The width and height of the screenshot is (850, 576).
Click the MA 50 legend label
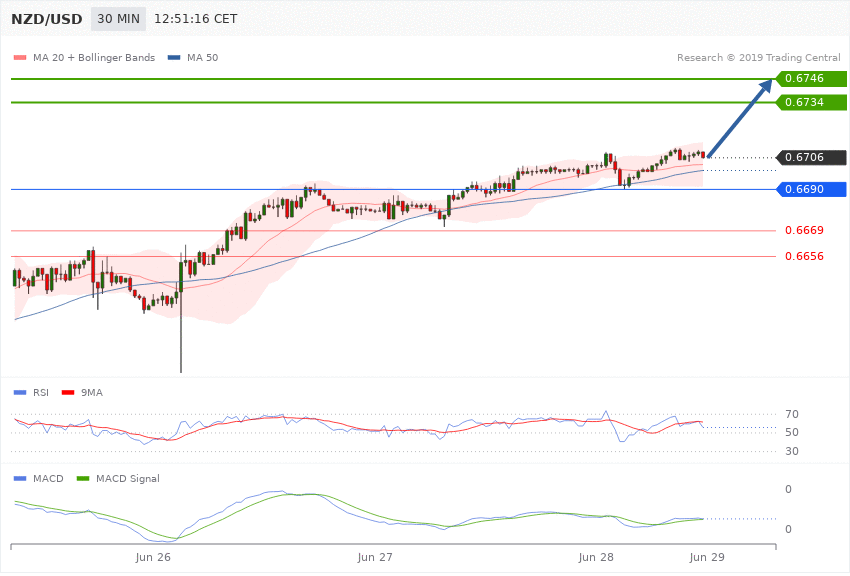point(202,57)
